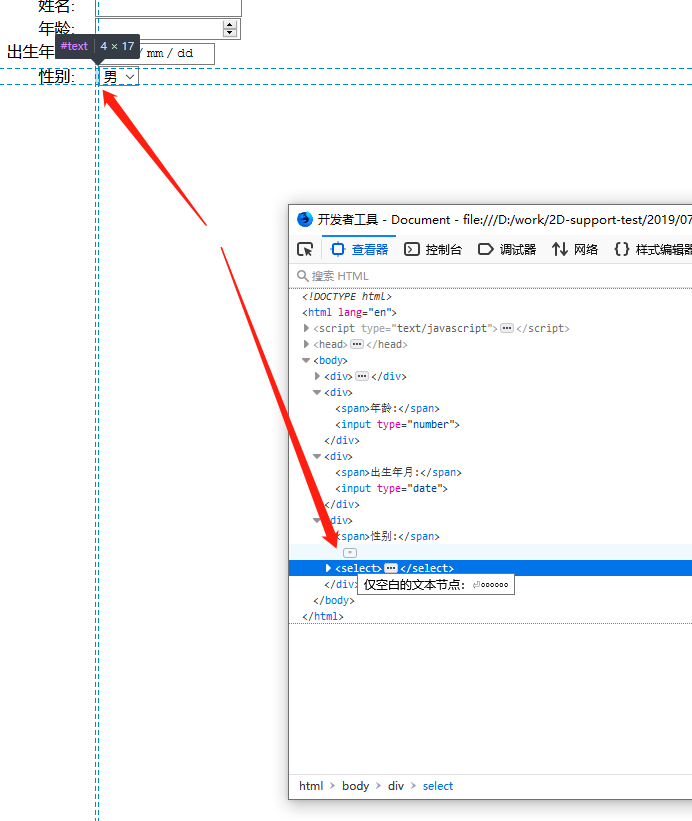The height and width of the screenshot is (821, 692).
Task: Click the date input's mm segment
Action: click(x=155, y=53)
